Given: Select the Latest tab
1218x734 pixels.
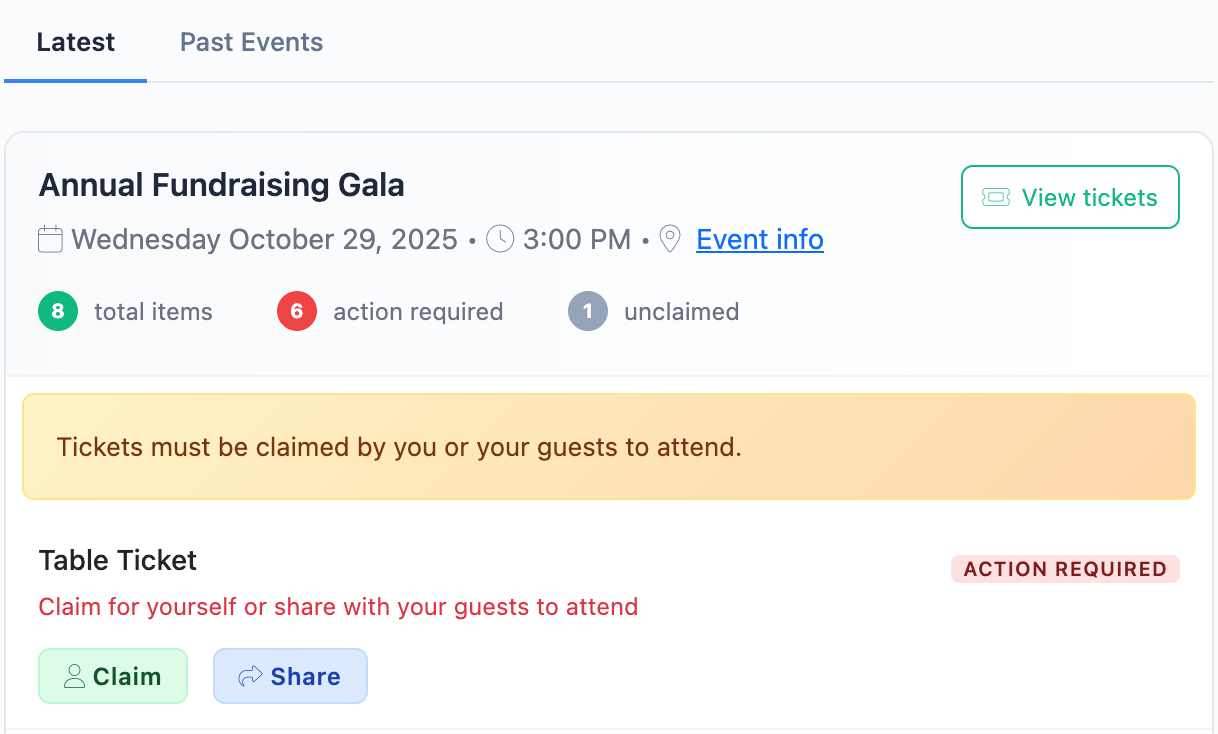Looking at the screenshot, I should 76,43.
